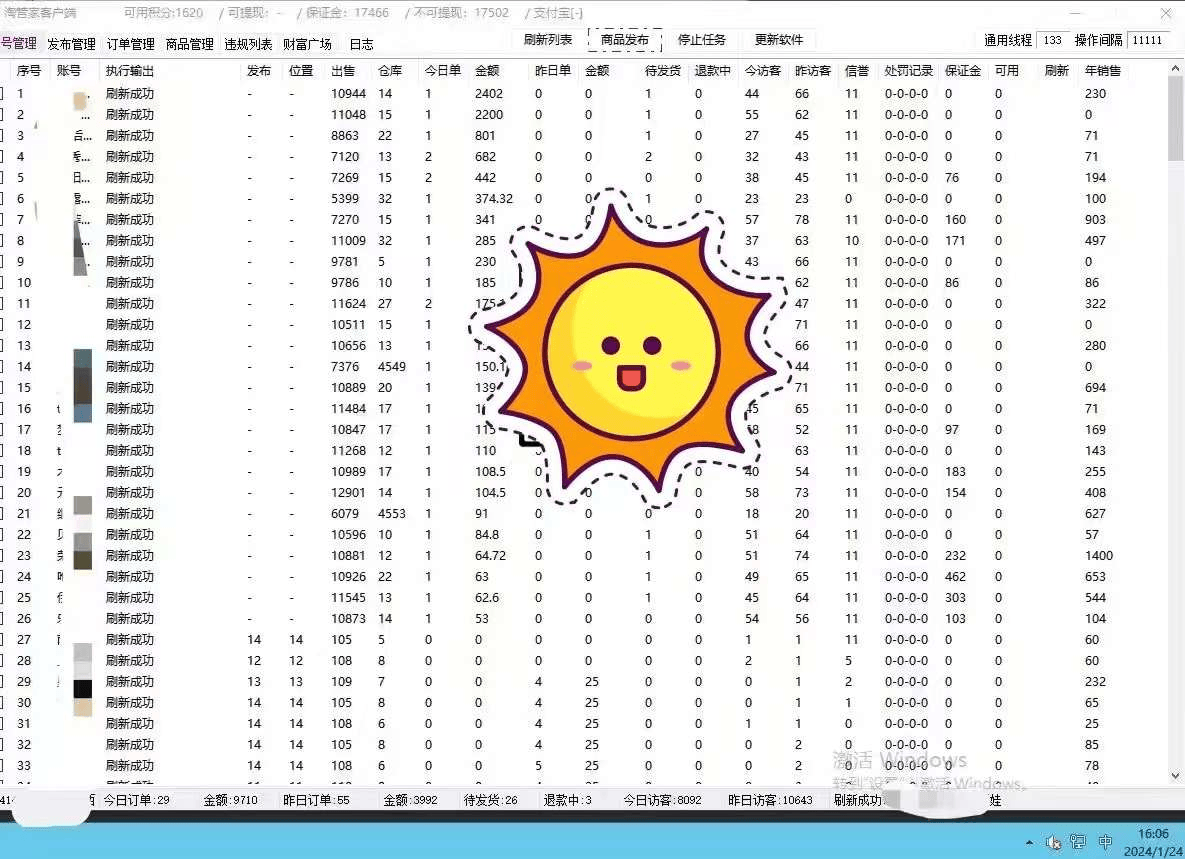Select the 374.32 amount cell
This screenshot has width=1185, height=859.
(494, 199)
